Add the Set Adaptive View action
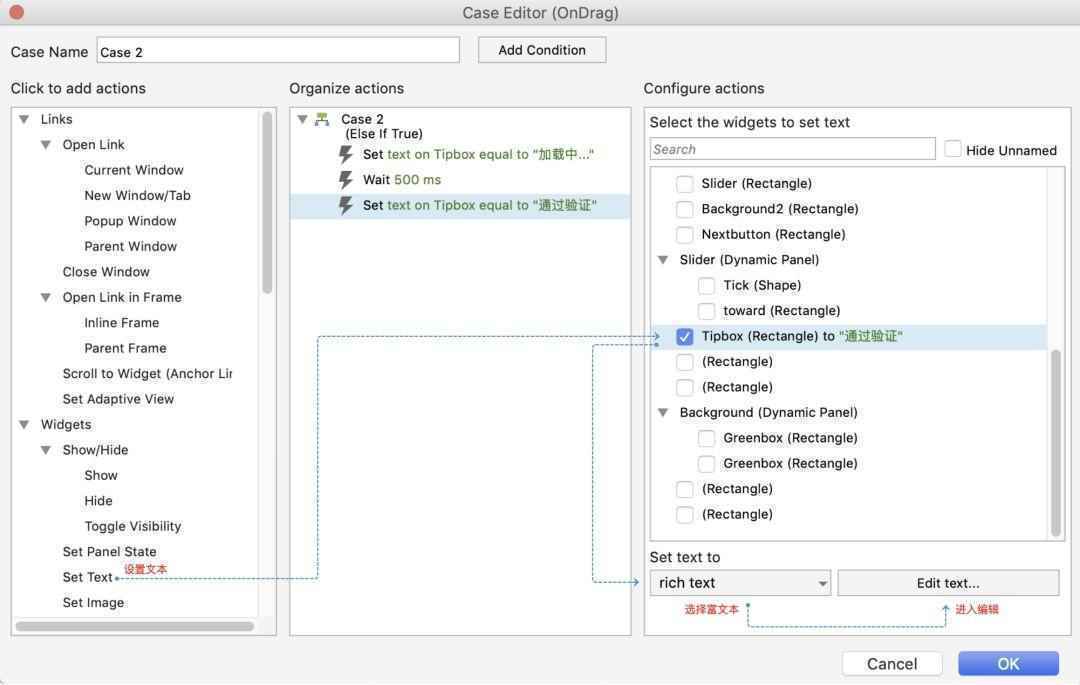The height and width of the screenshot is (685, 1080). tap(118, 399)
